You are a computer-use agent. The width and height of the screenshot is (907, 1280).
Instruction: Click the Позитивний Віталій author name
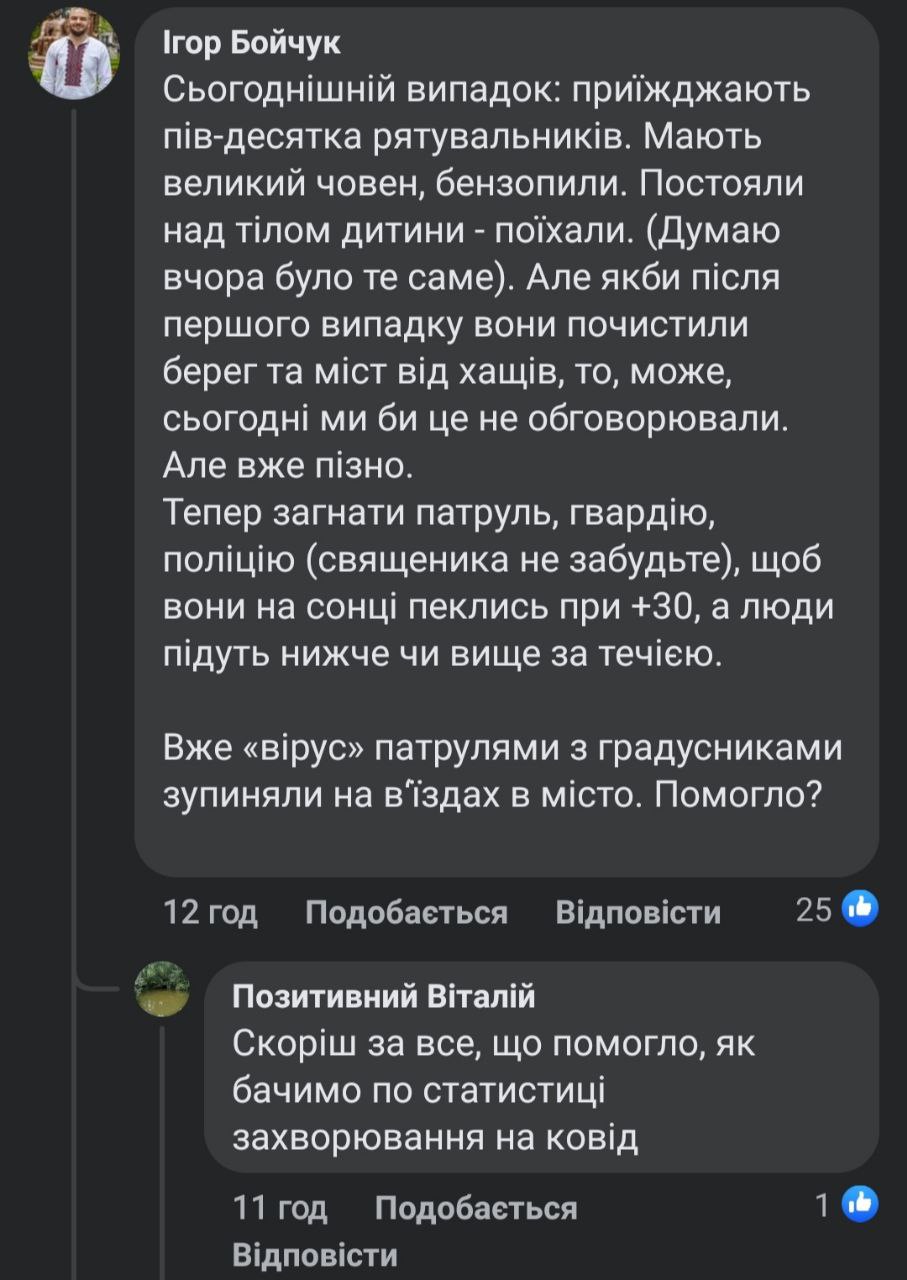[384, 996]
